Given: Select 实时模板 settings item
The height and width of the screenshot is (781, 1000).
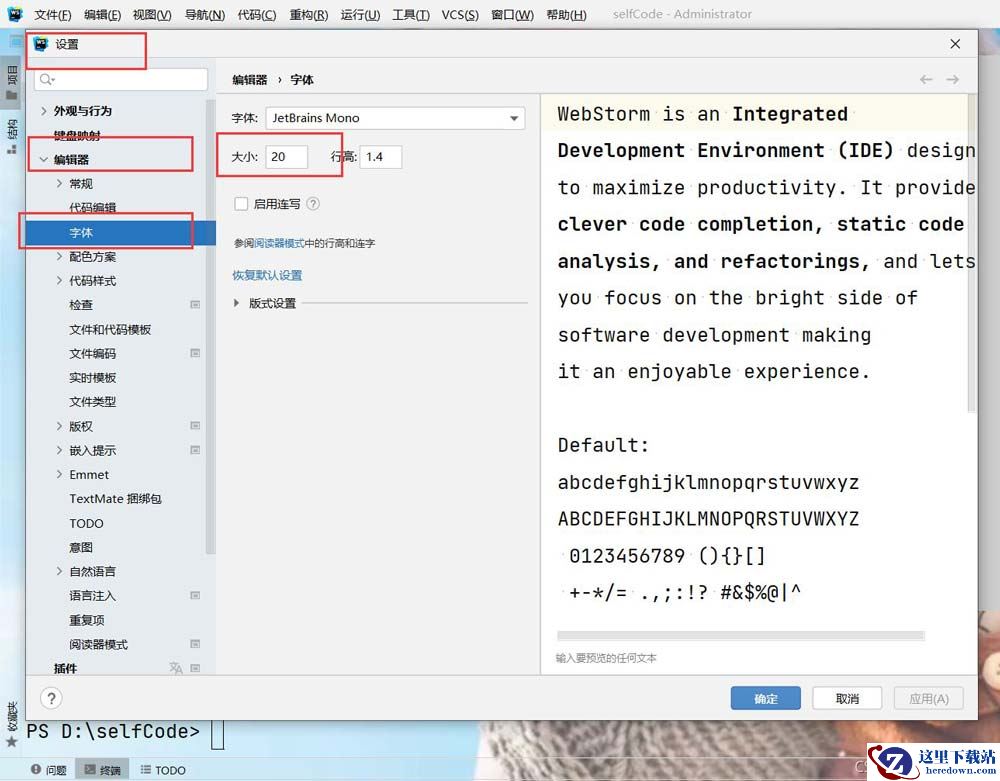Looking at the screenshot, I should 92,377.
